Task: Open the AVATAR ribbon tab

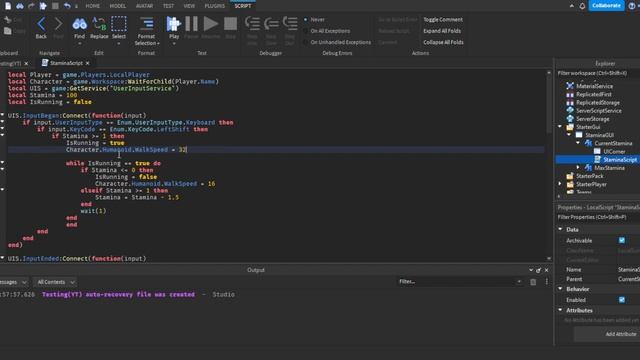Action: point(144,6)
